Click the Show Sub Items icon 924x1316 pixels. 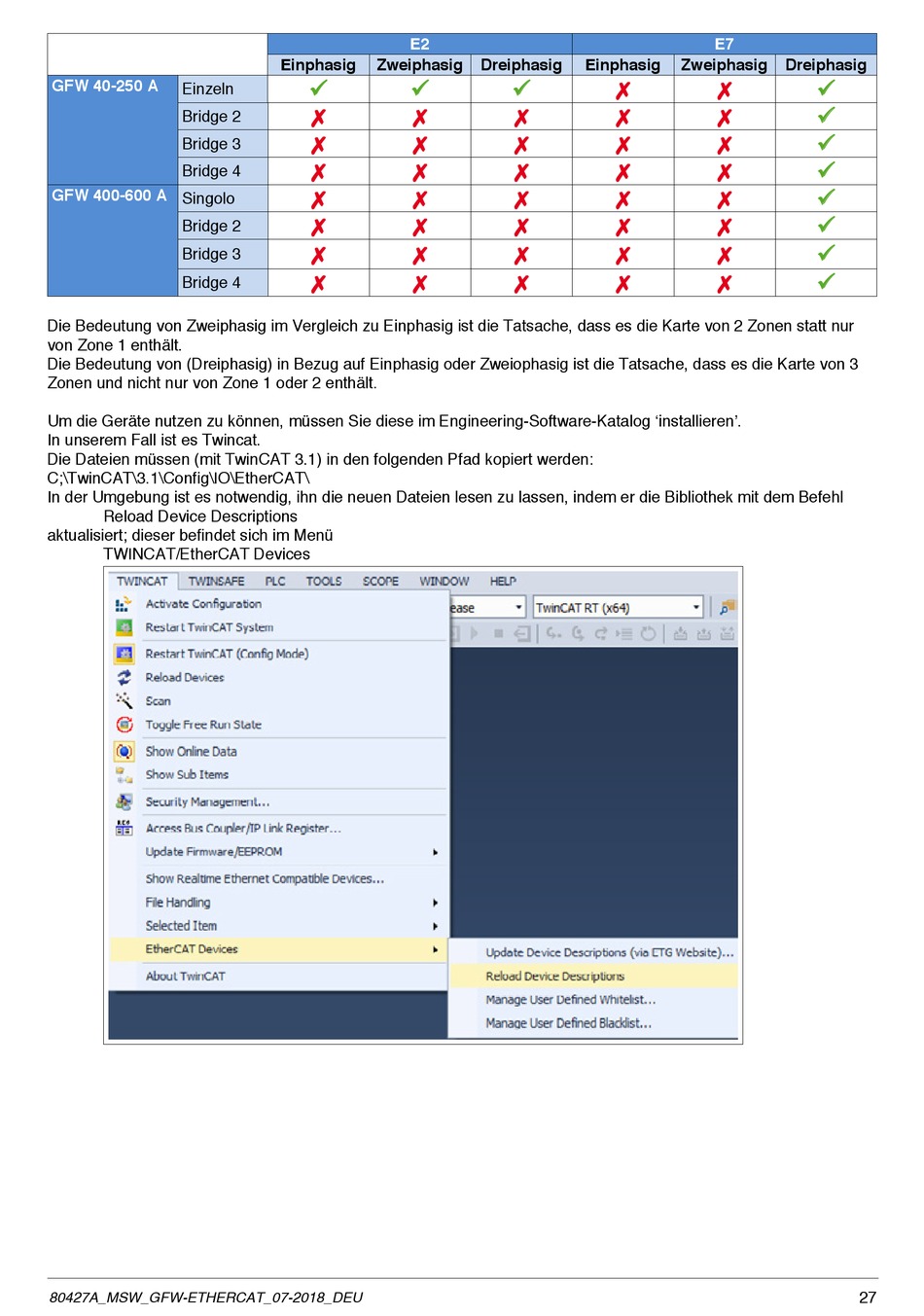(124, 775)
